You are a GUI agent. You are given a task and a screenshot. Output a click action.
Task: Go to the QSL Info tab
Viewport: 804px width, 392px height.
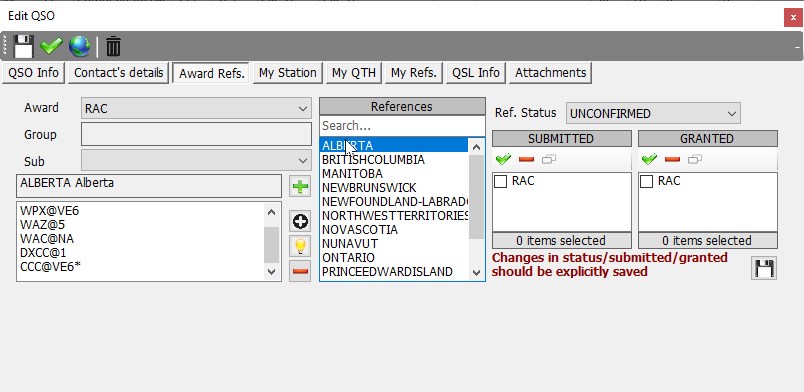pos(475,73)
